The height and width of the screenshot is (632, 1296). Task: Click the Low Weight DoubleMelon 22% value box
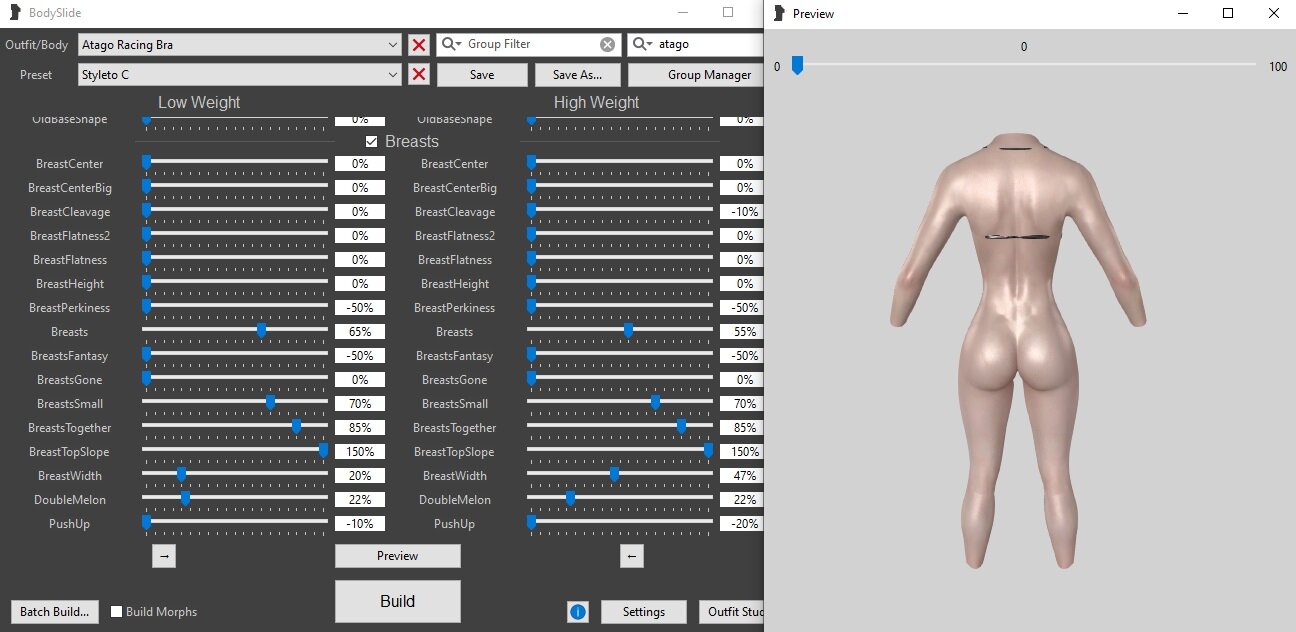[360, 500]
